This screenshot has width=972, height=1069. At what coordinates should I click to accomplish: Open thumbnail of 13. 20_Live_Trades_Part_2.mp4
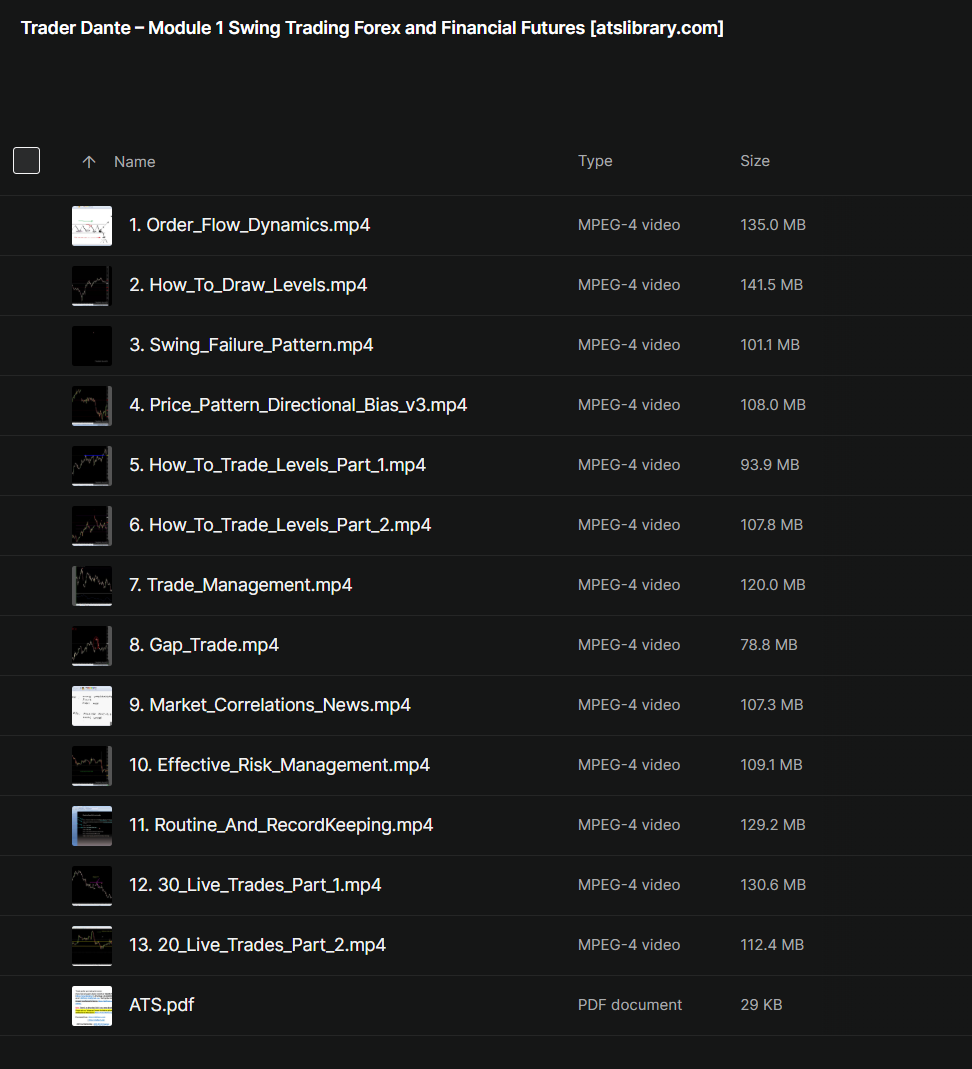click(92, 946)
